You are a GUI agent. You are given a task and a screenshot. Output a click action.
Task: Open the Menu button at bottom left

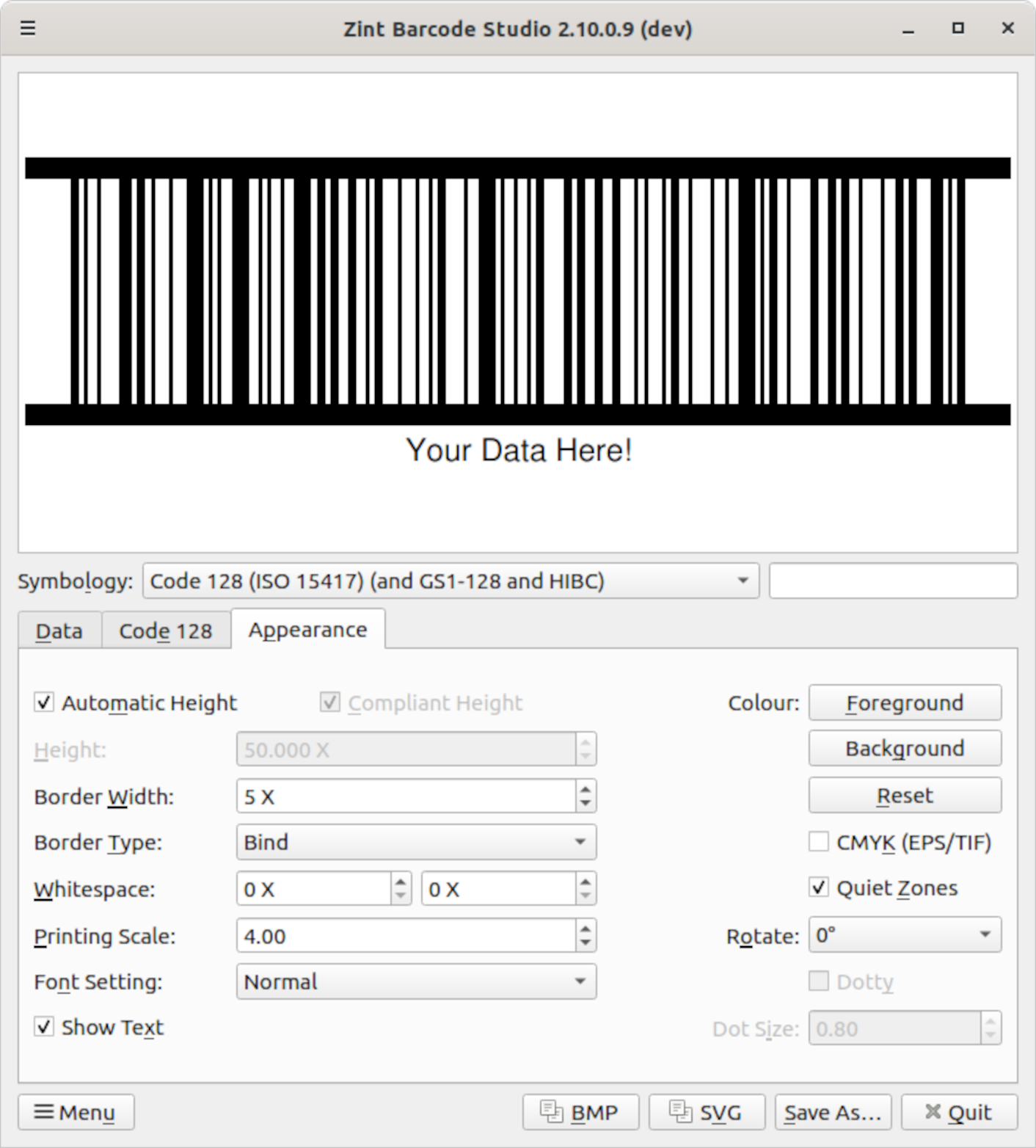coord(76,1112)
